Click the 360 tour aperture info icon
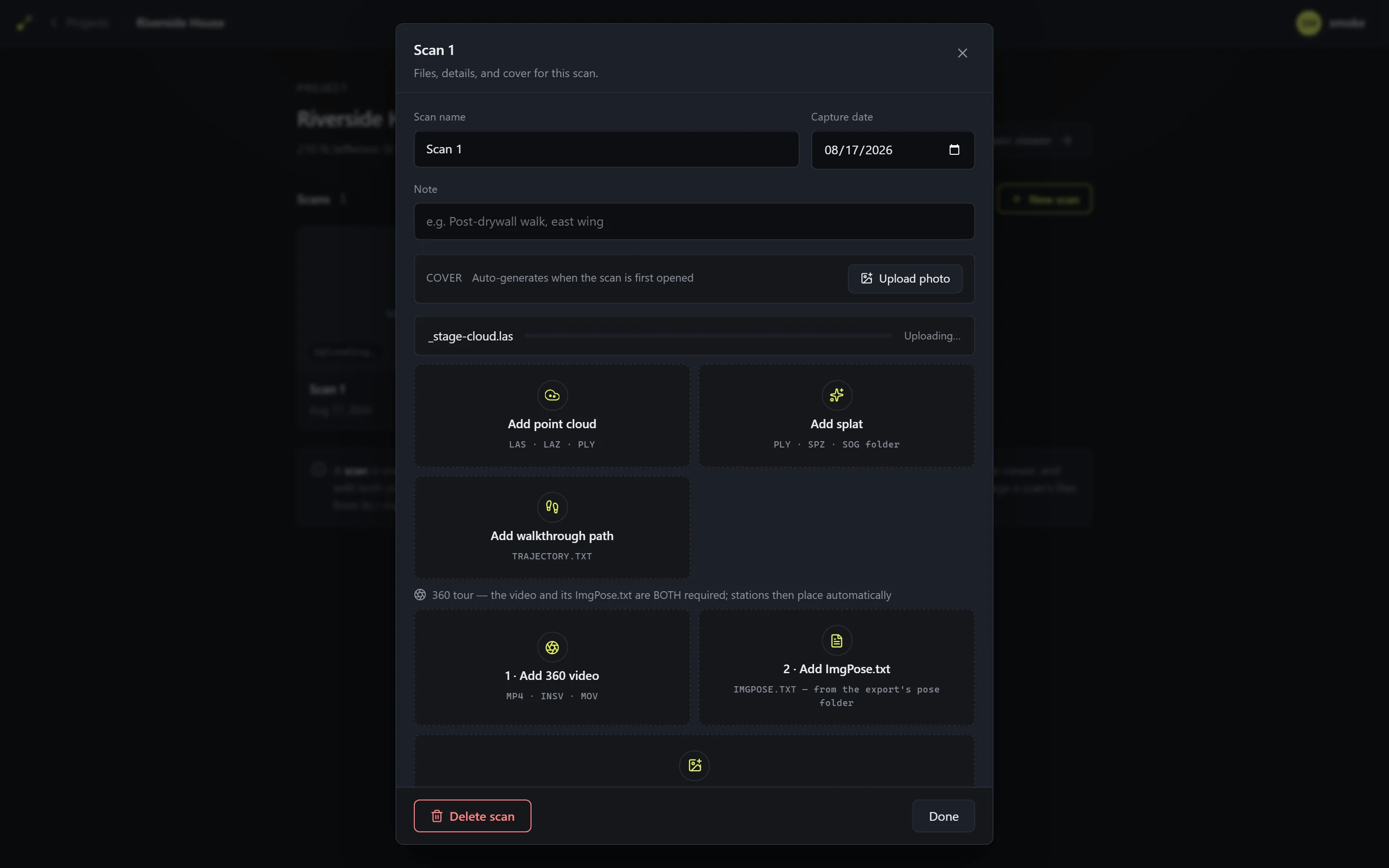This screenshot has height=868, width=1389. (420, 595)
